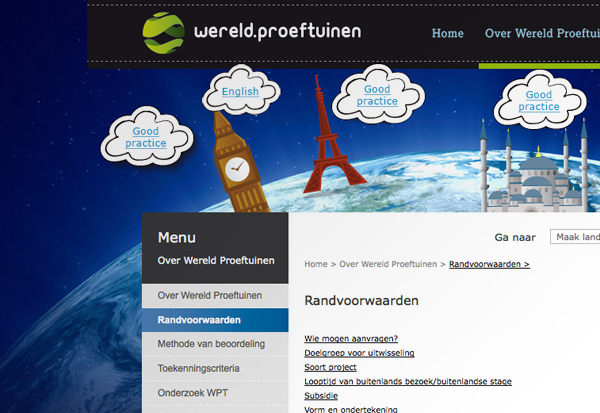This screenshot has height=413, width=600.
Task: Click Home in the breadcrumb trail
Action: [316, 264]
